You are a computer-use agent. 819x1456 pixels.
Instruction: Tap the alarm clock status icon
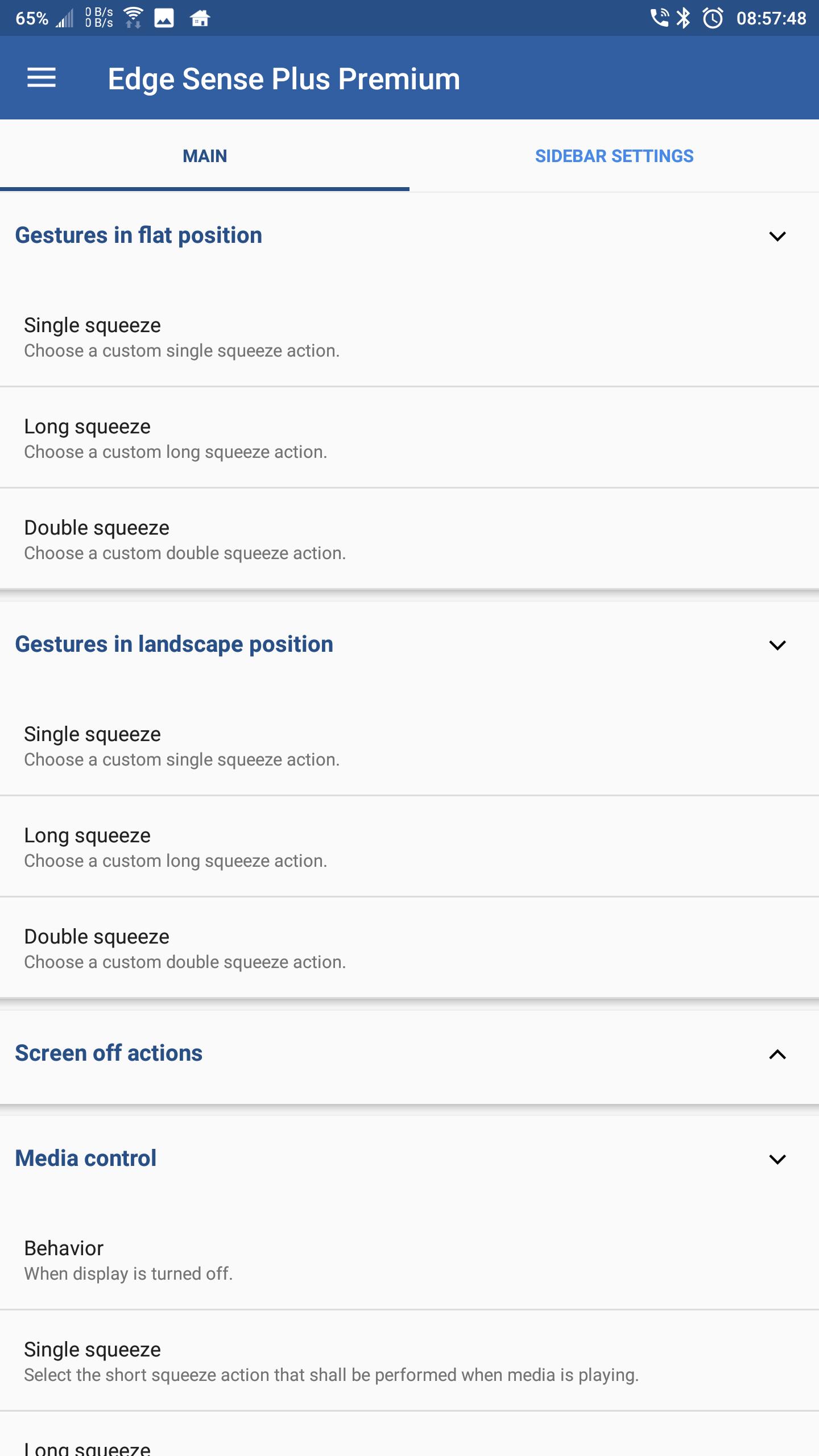tap(713, 18)
